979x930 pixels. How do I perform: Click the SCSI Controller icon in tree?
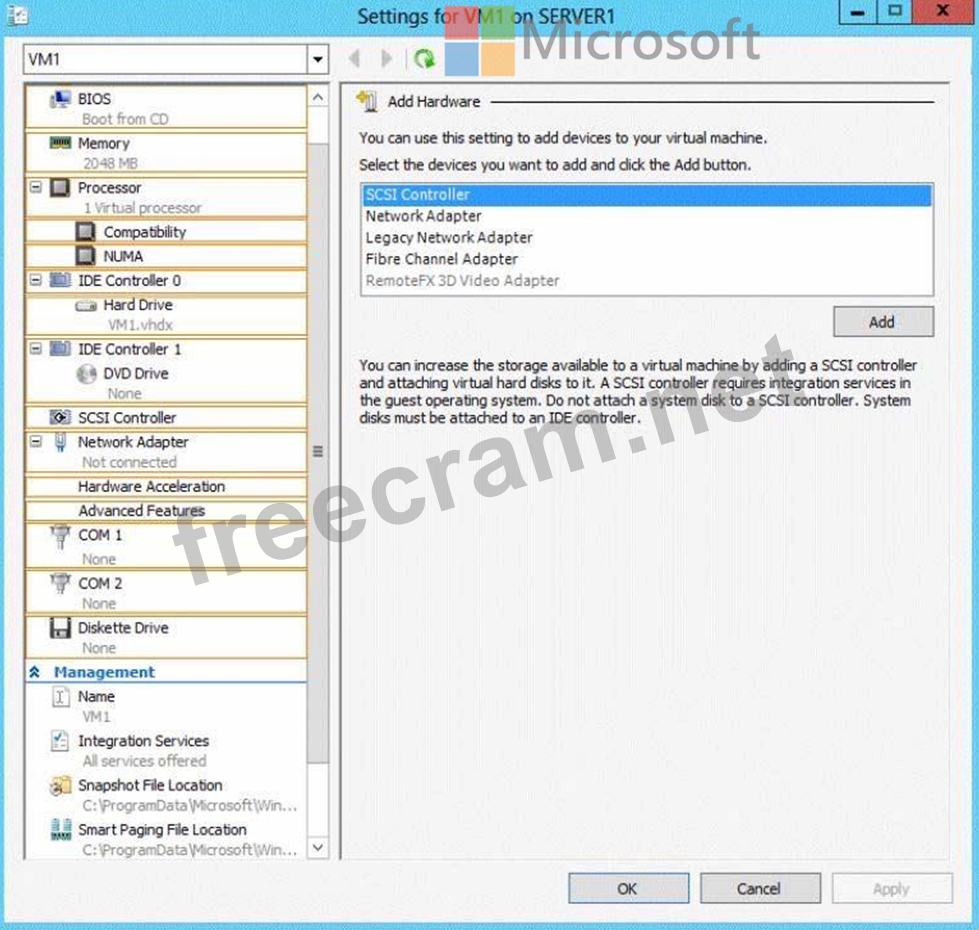click(x=60, y=417)
